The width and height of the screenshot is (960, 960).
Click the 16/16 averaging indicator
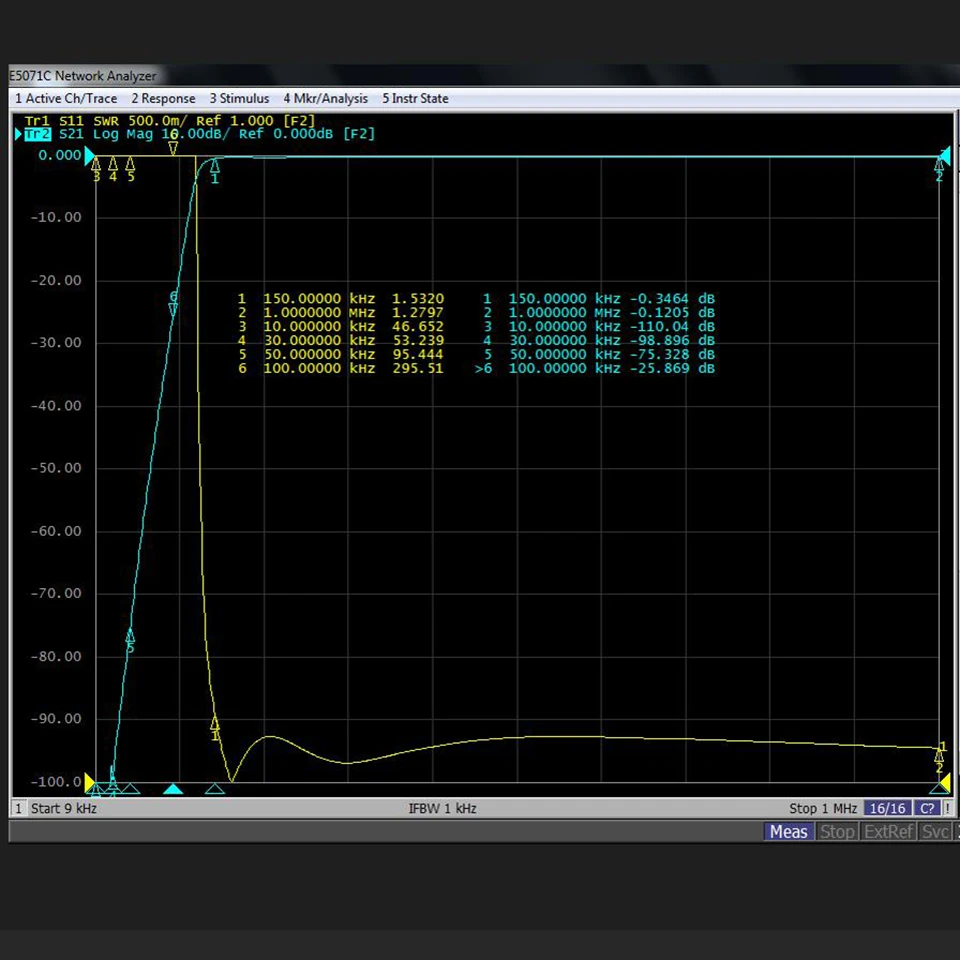click(888, 808)
